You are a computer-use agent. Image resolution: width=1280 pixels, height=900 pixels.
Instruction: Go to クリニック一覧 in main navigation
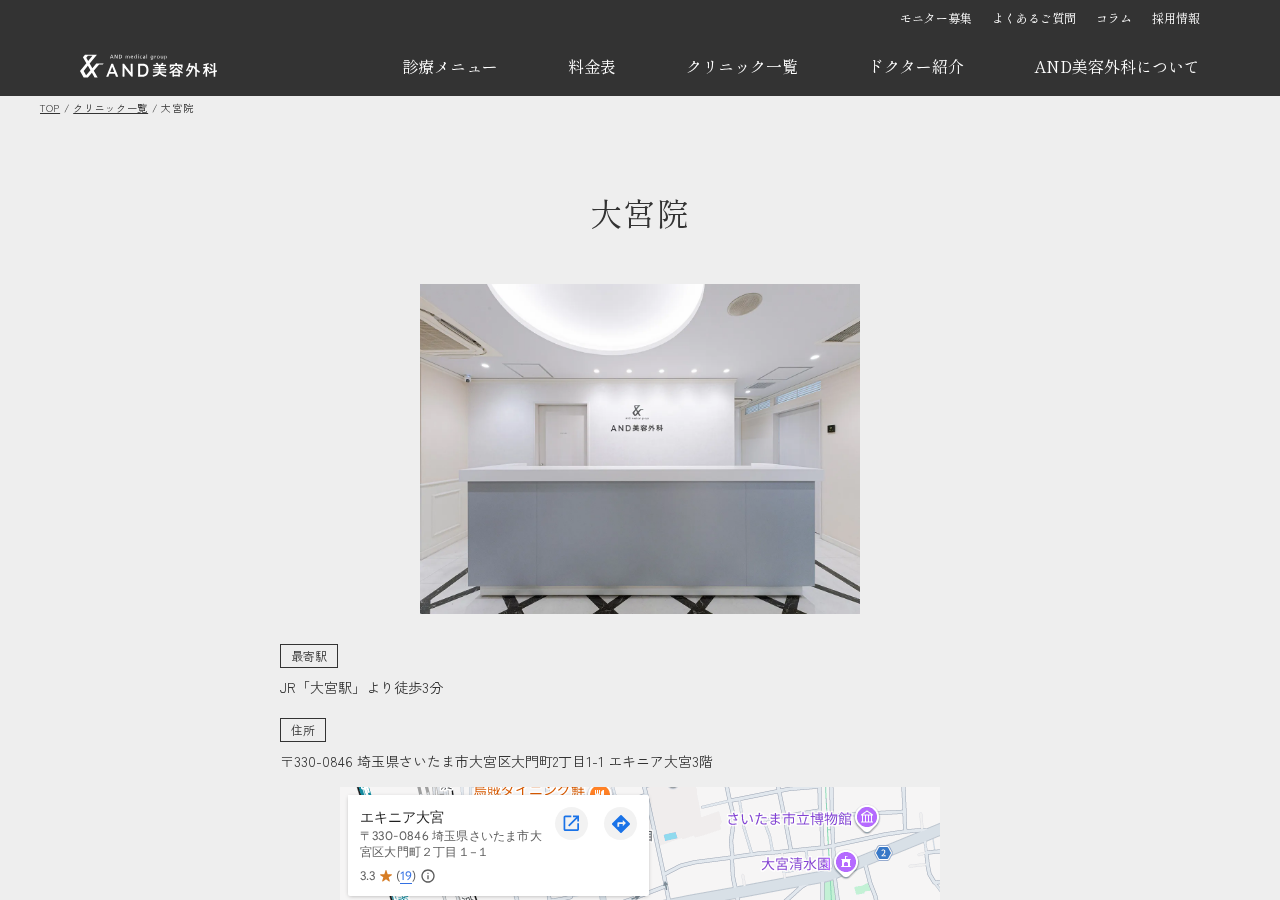click(742, 67)
